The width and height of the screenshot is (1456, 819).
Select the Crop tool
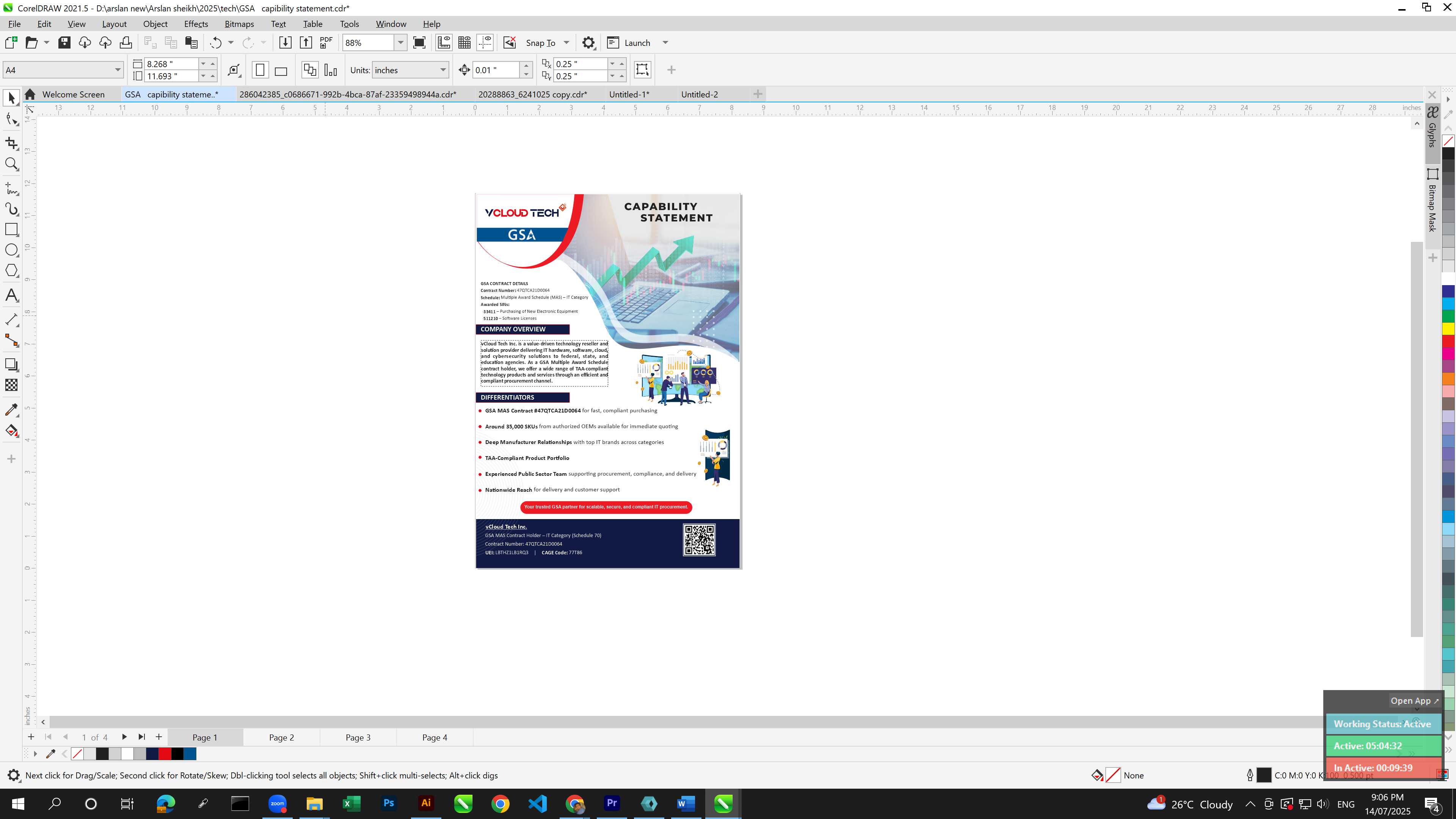pyautogui.click(x=11, y=143)
